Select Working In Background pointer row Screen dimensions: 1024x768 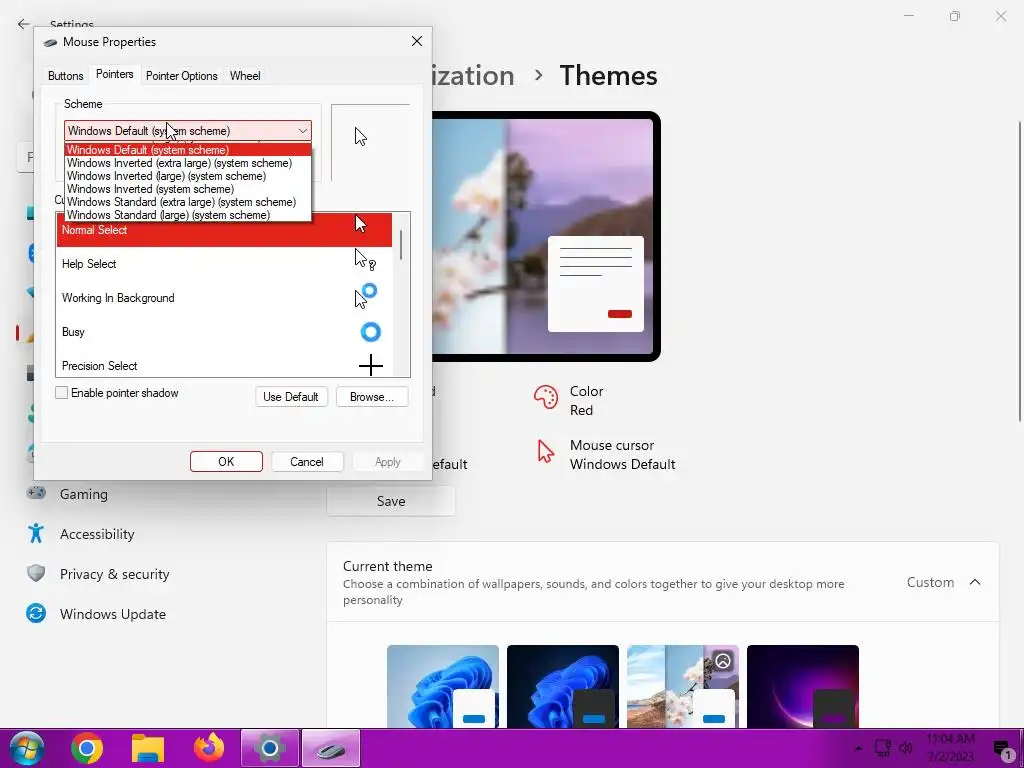[x=224, y=298]
